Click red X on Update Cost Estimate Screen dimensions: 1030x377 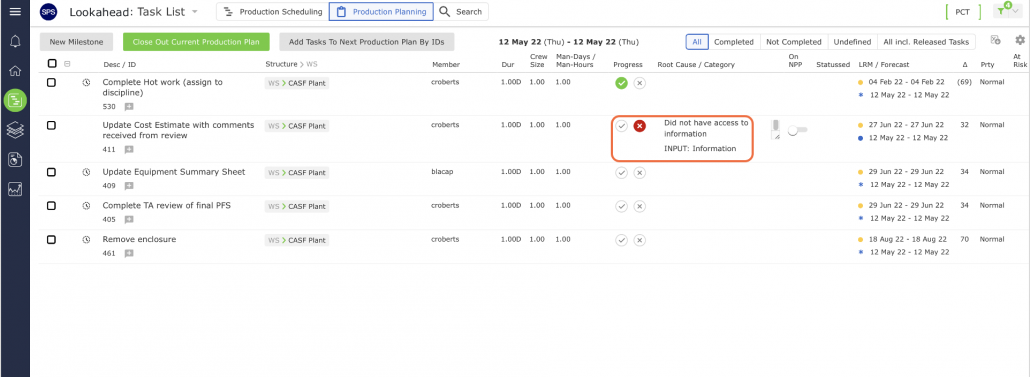coord(640,126)
